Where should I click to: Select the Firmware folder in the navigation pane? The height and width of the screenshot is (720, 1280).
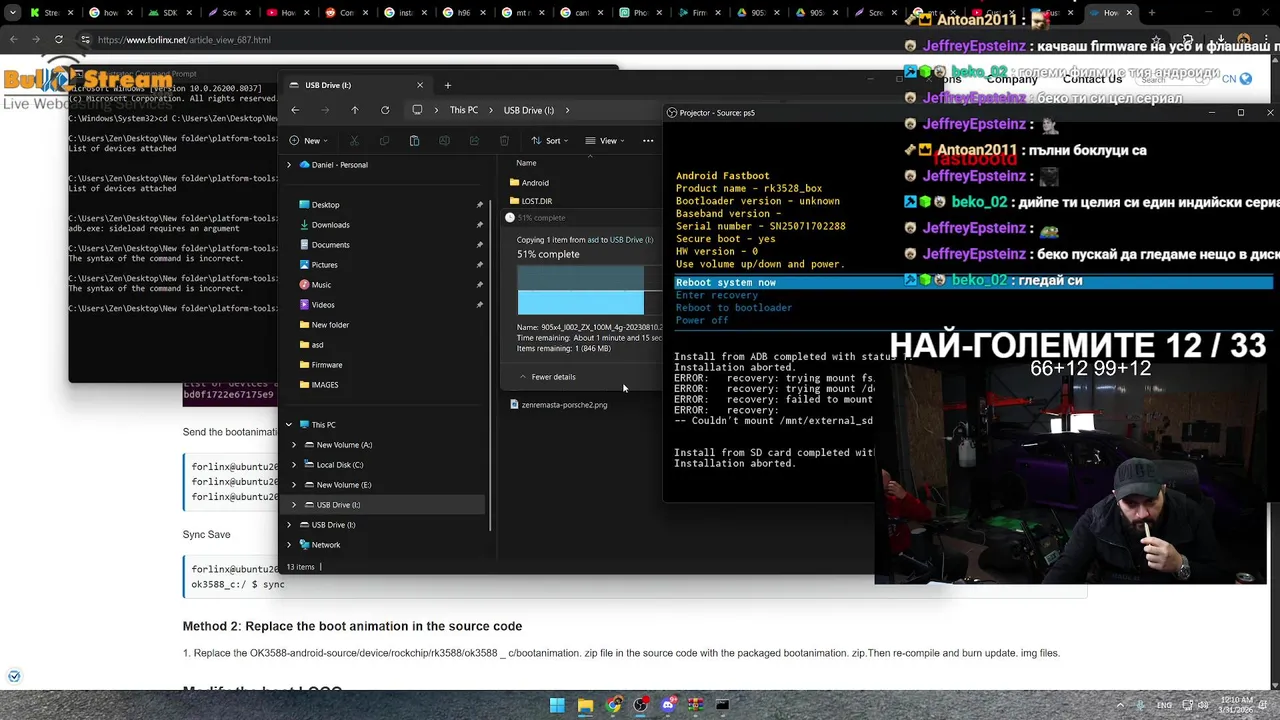(327, 365)
